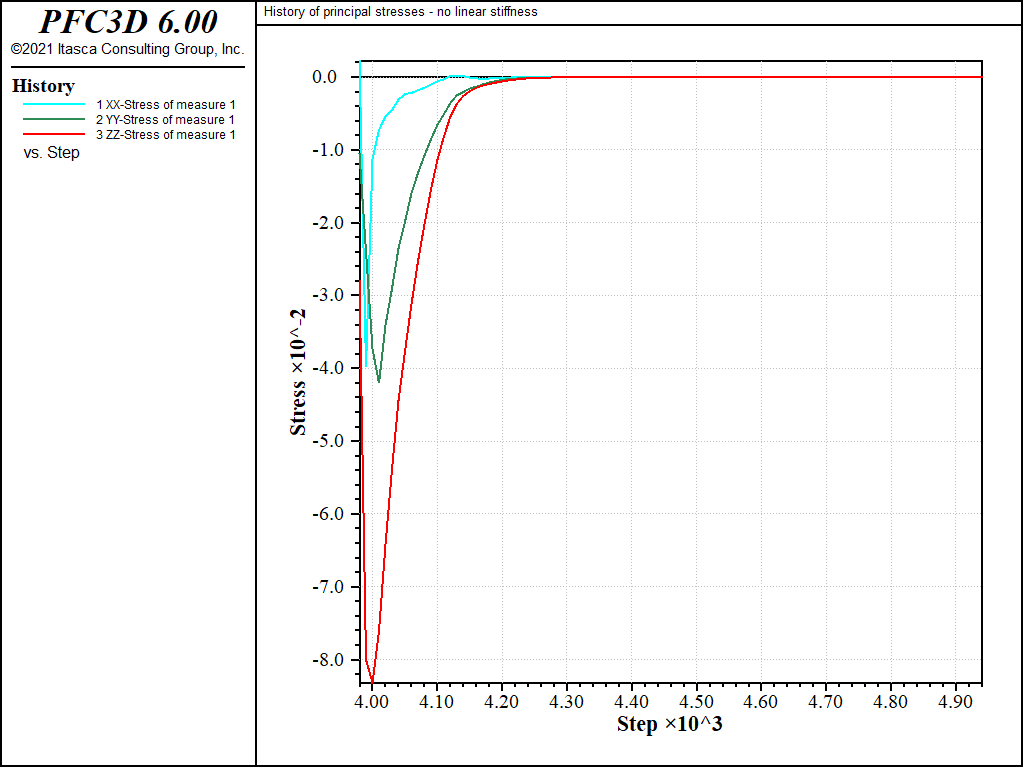Screen dimensions: 1024x768
Task: Click the 'vs. Step' legend text
Action: pyautogui.click(x=51, y=153)
